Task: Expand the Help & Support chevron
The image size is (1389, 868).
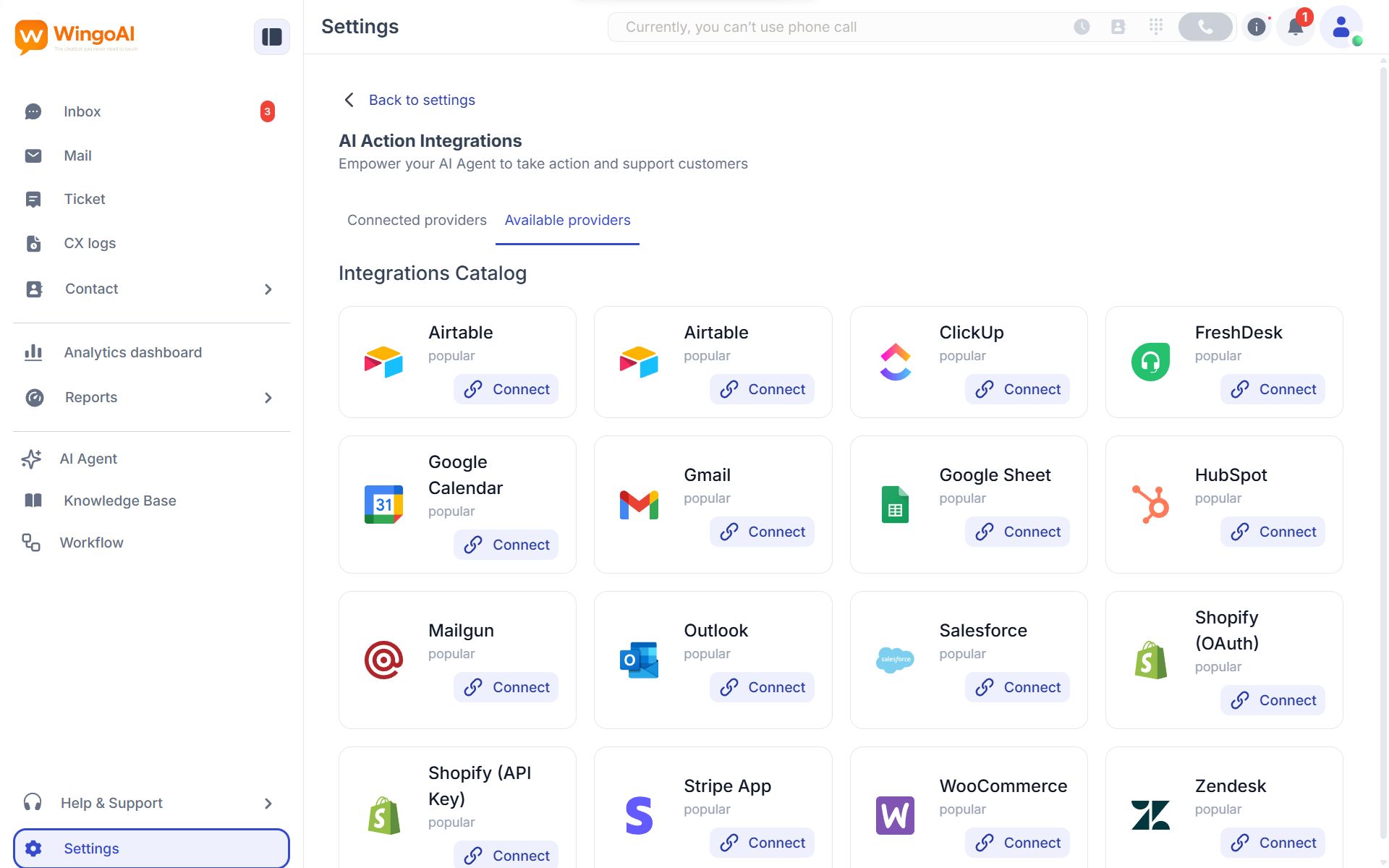Action: click(268, 804)
